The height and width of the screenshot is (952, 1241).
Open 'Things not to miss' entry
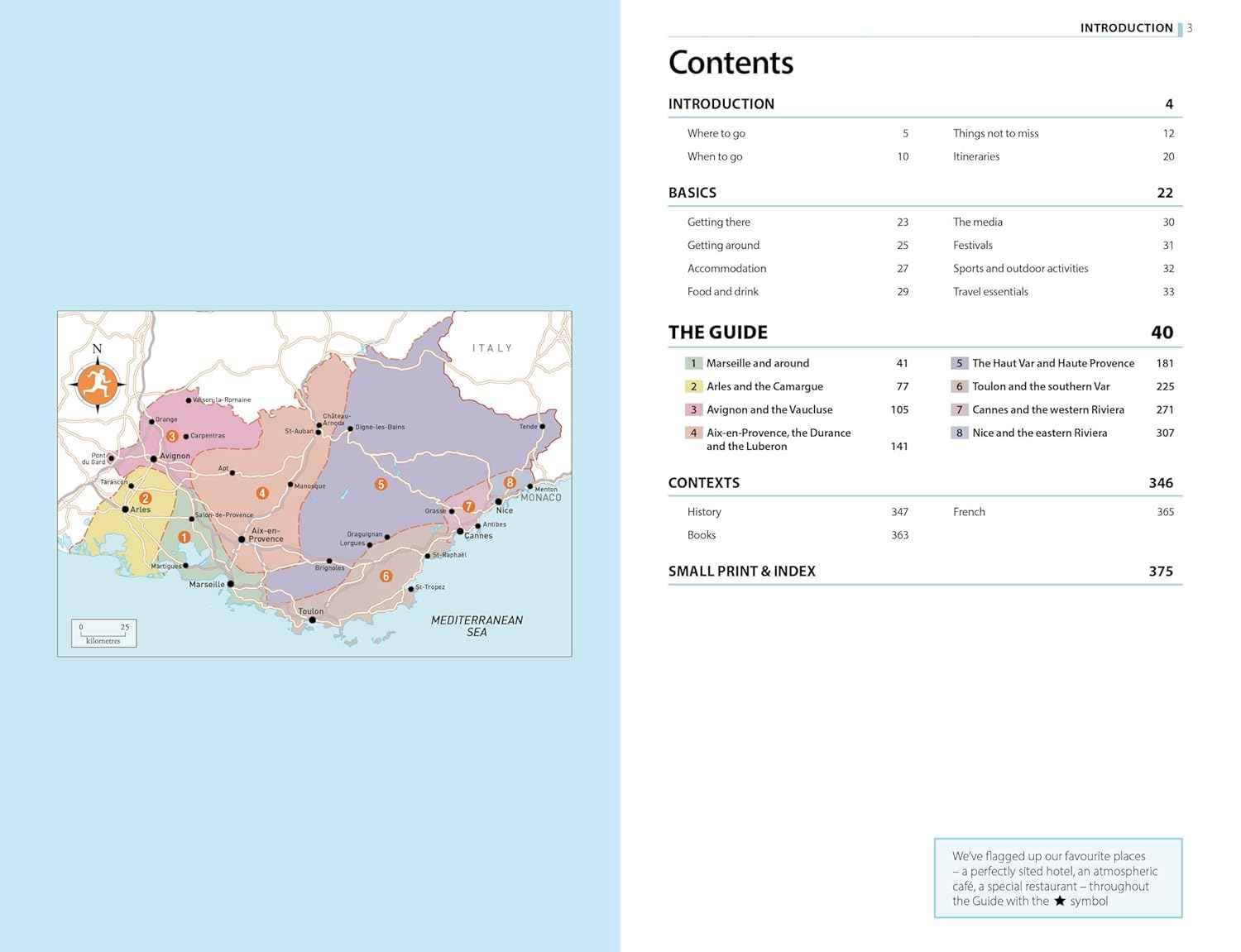coord(996,133)
